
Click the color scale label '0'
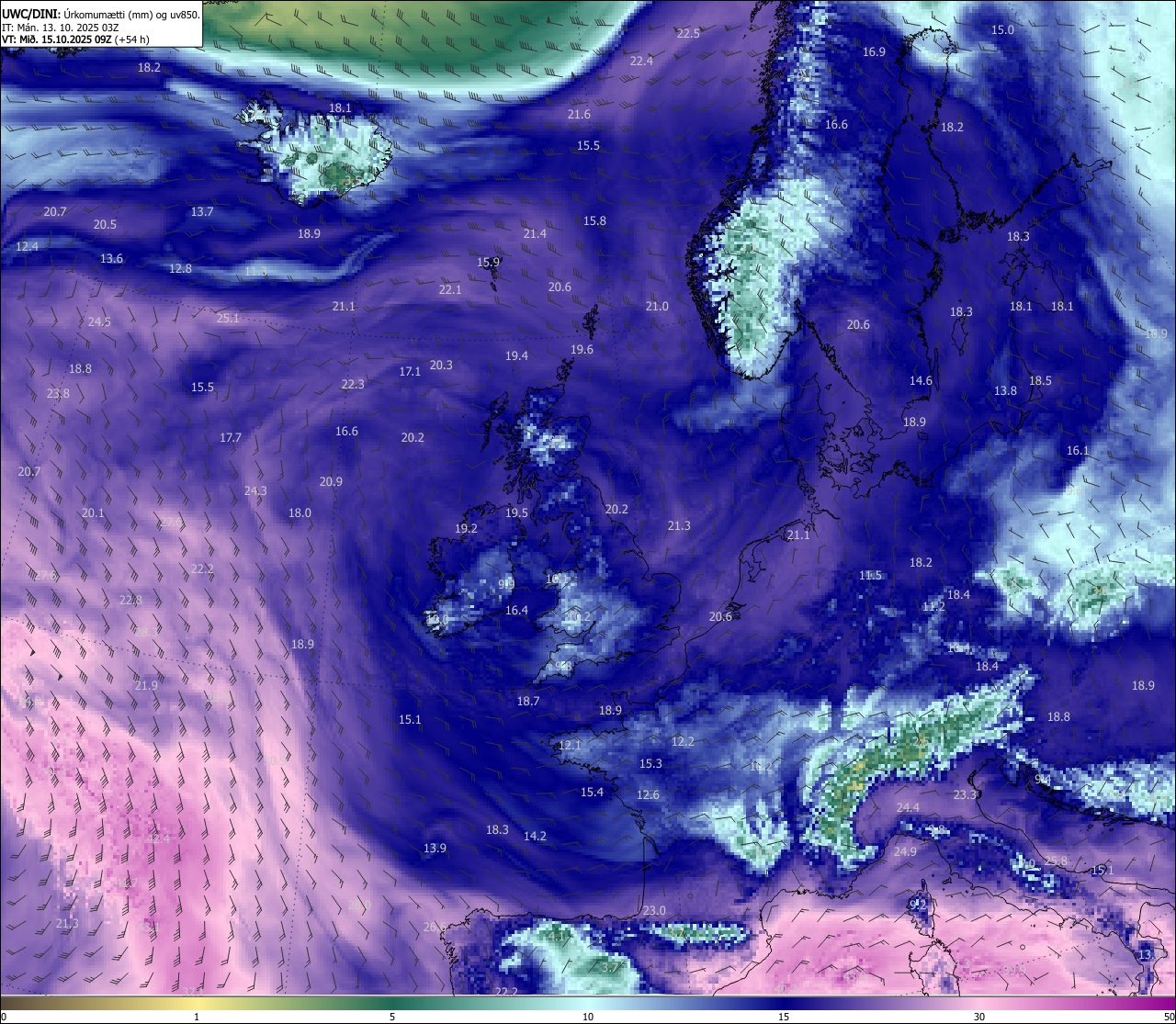pyautogui.click(x=3, y=1017)
